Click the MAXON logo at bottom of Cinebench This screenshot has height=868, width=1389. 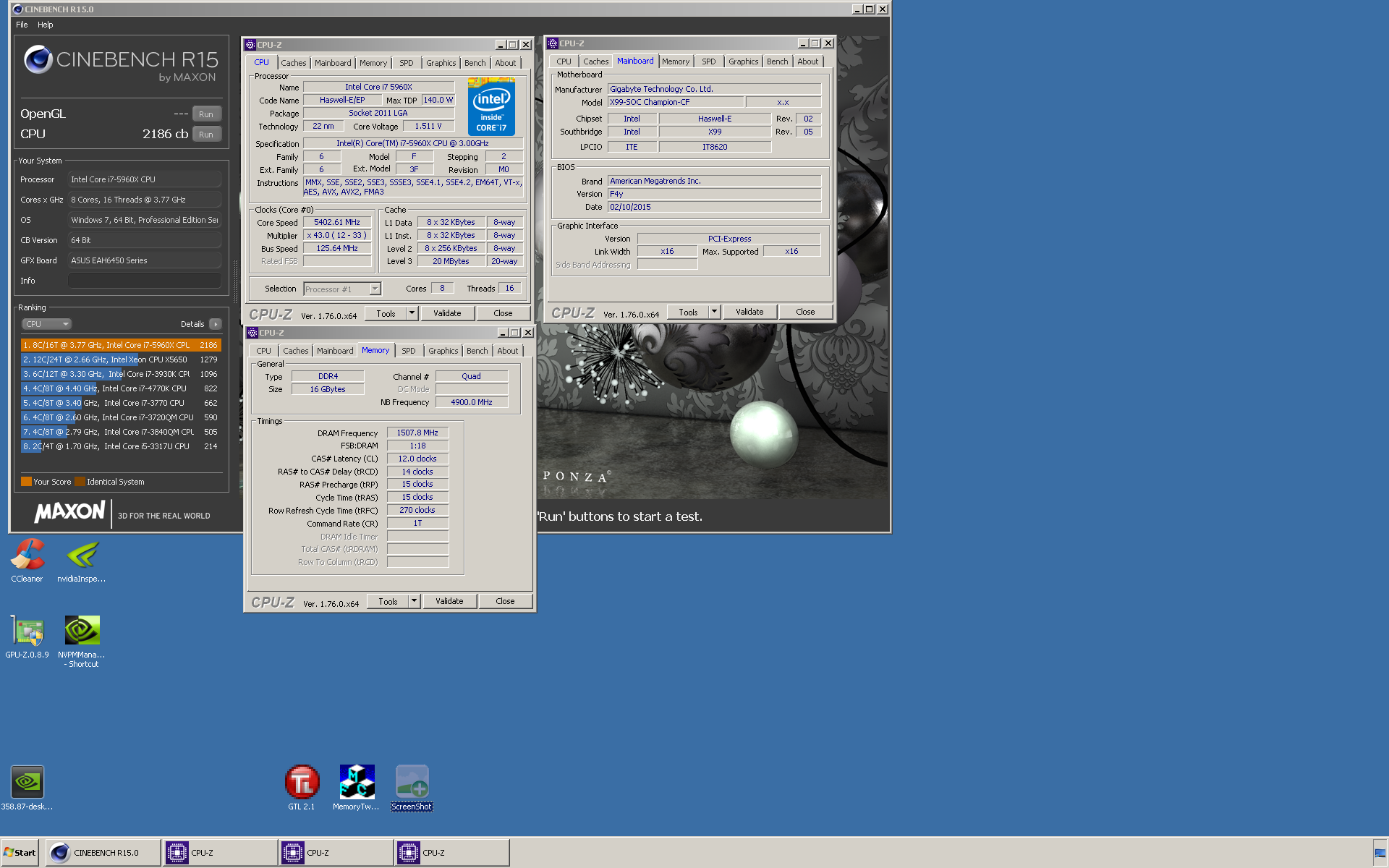point(69,512)
